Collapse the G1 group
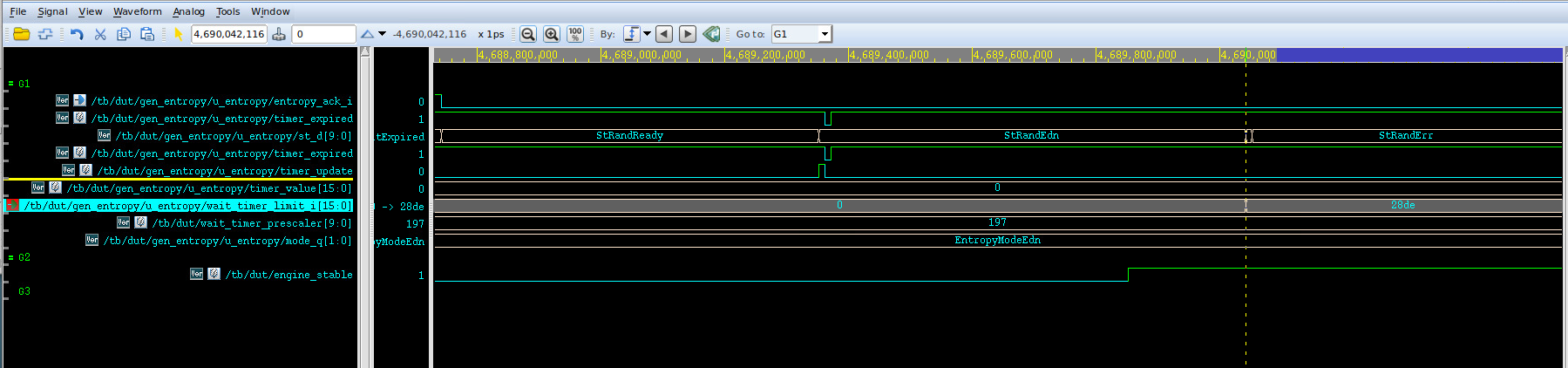The height and width of the screenshot is (368, 1568). tap(10, 84)
